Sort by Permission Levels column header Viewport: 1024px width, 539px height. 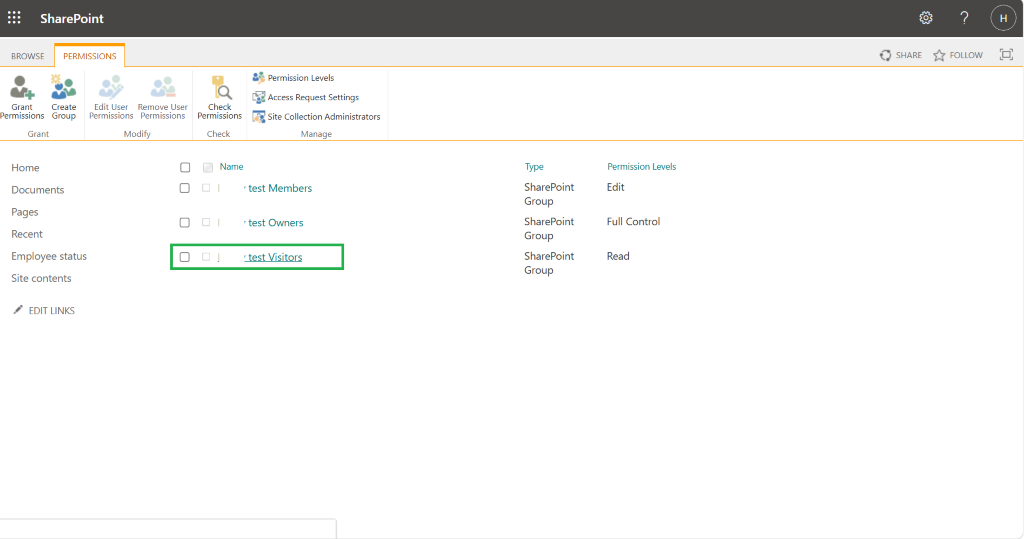click(x=641, y=167)
